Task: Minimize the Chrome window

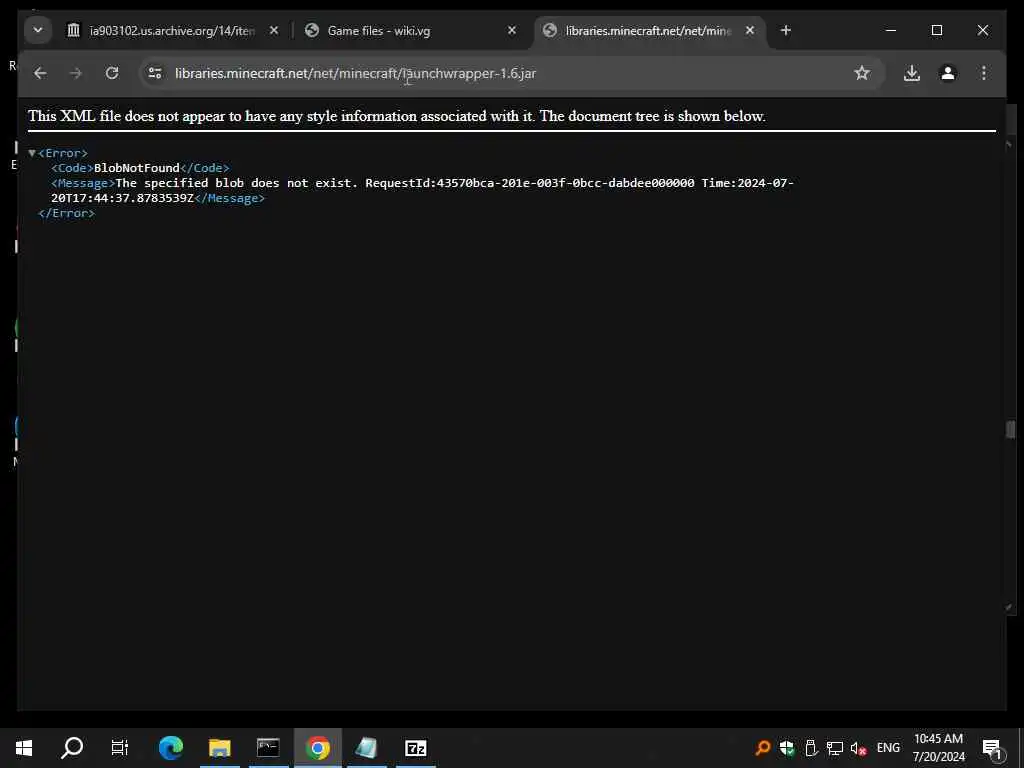Action: (891, 30)
